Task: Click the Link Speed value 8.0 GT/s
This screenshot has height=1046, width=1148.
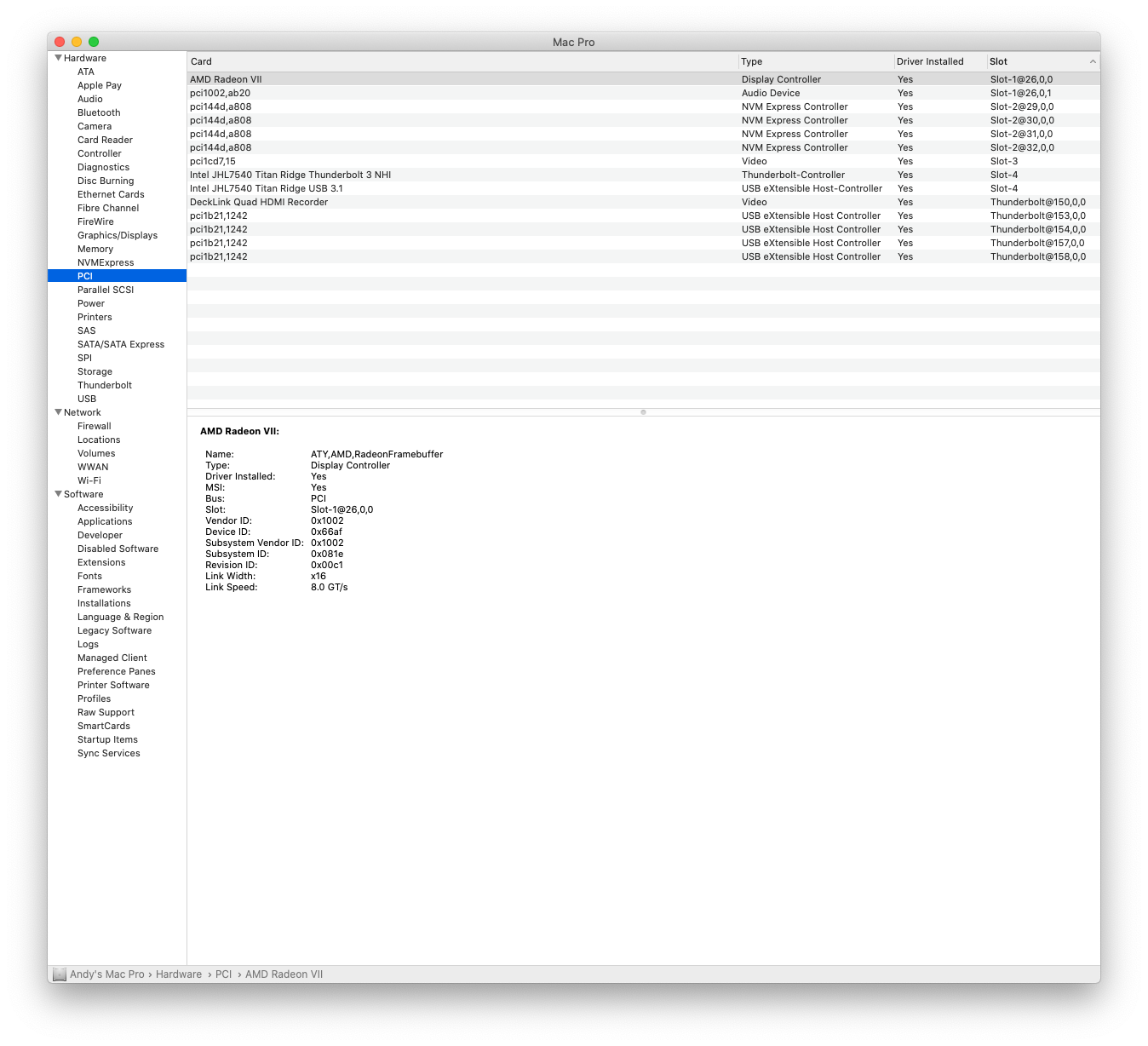Action: pyautogui.click(x=329, y=587)
